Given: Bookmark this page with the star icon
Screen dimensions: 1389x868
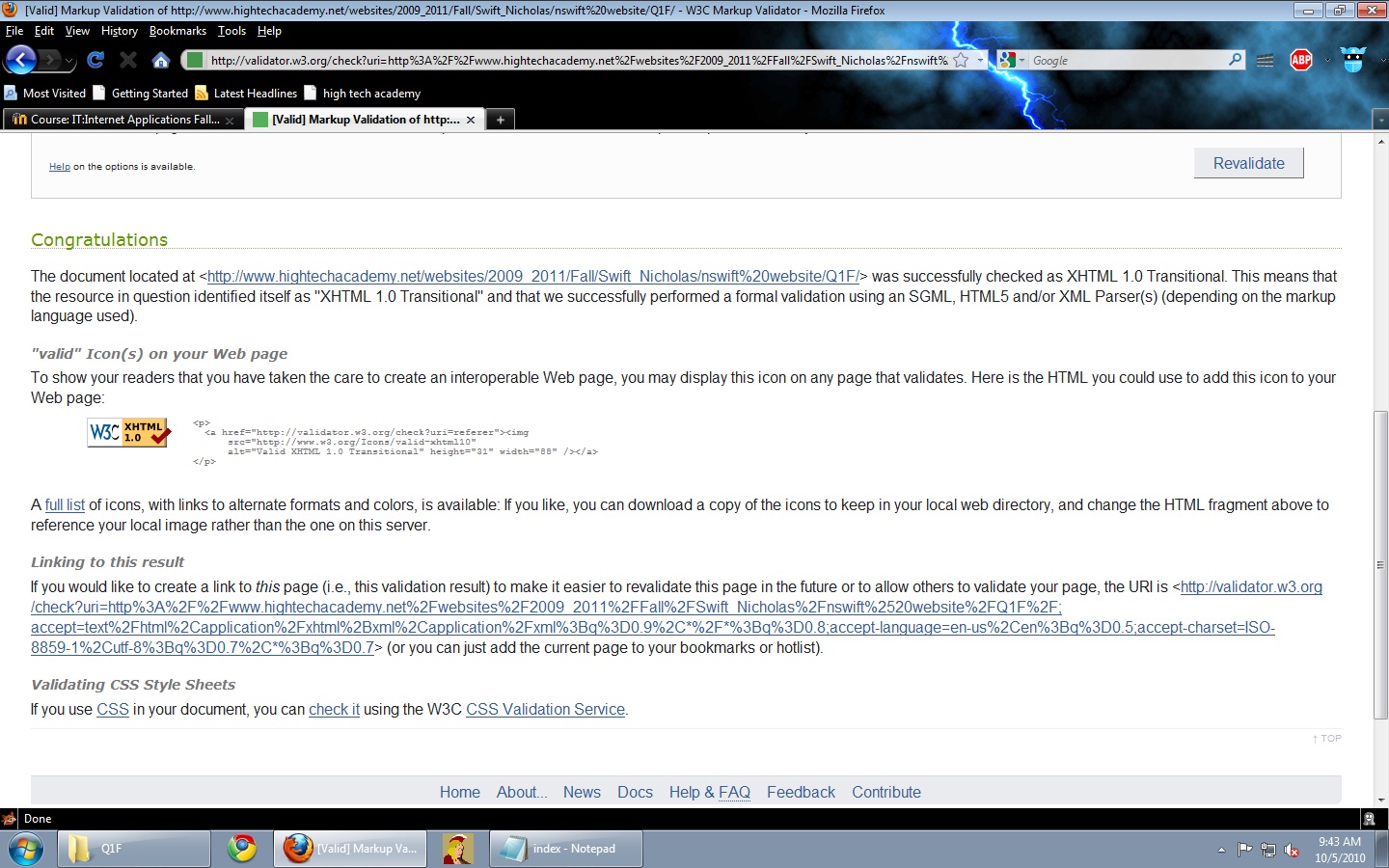Looking at the screenshot, I should pyautogui.click(x=961, y=60).
